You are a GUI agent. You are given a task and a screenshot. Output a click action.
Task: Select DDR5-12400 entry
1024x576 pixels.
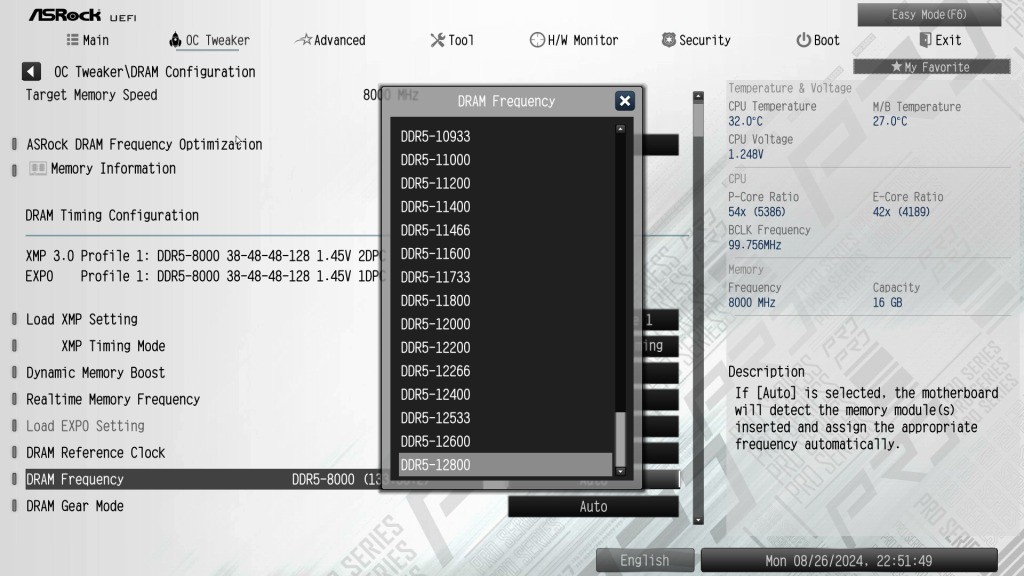tap(505, 394)
